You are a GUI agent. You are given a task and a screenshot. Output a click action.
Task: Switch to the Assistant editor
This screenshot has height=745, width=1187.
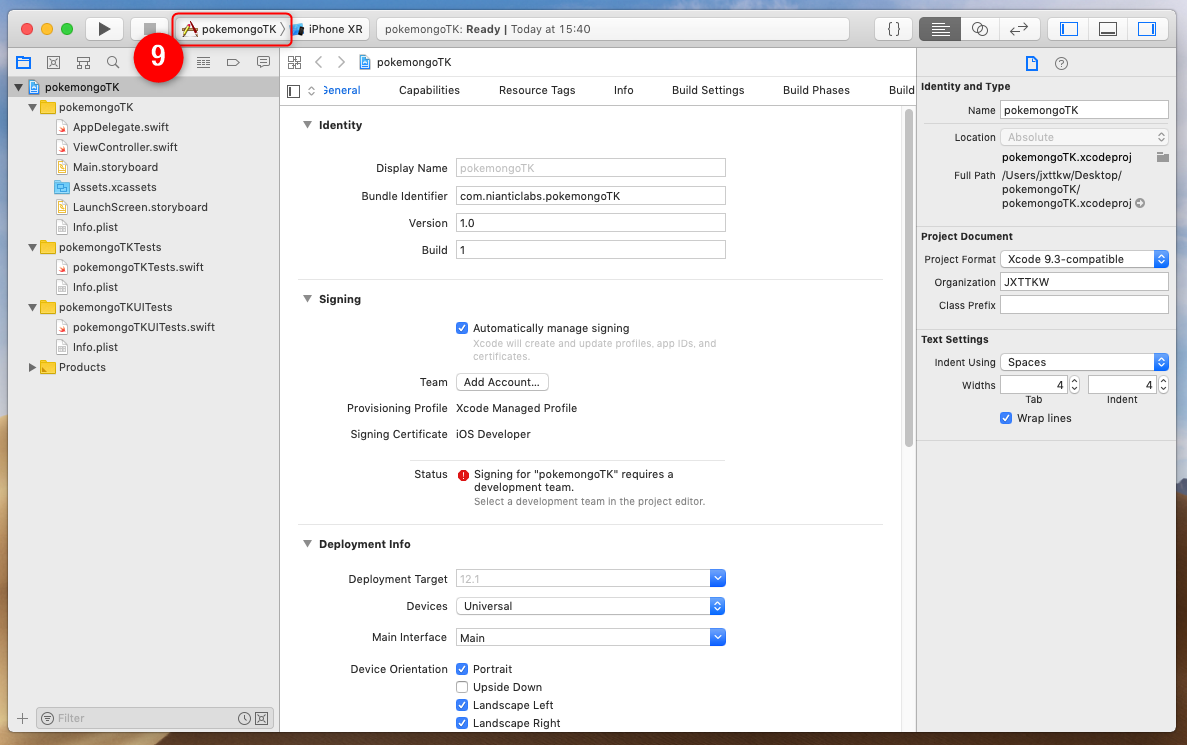point(980,29)
